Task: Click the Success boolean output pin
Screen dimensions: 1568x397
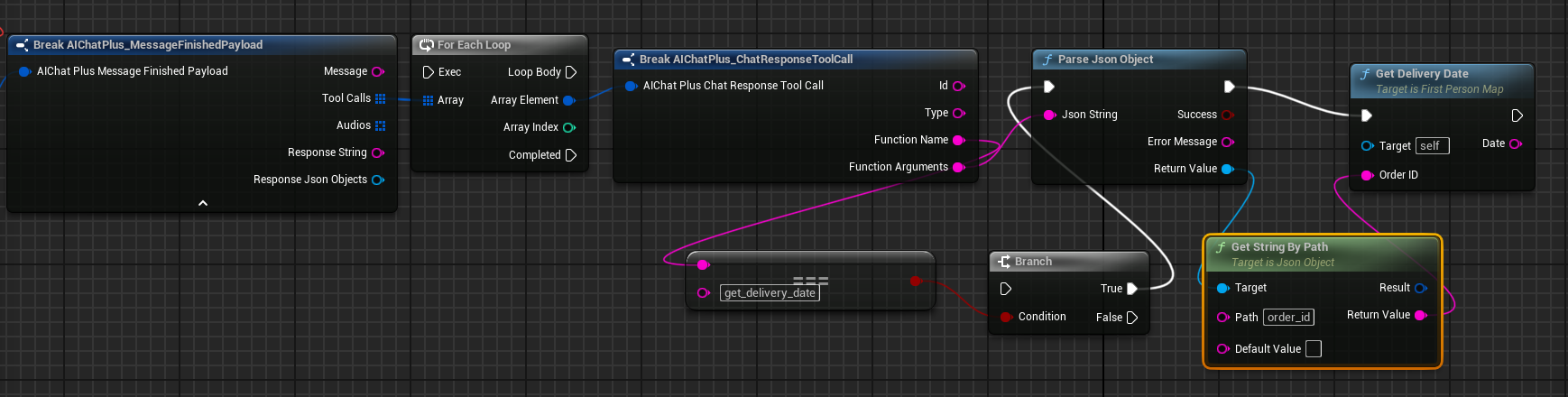Action: click(1228, 115)
